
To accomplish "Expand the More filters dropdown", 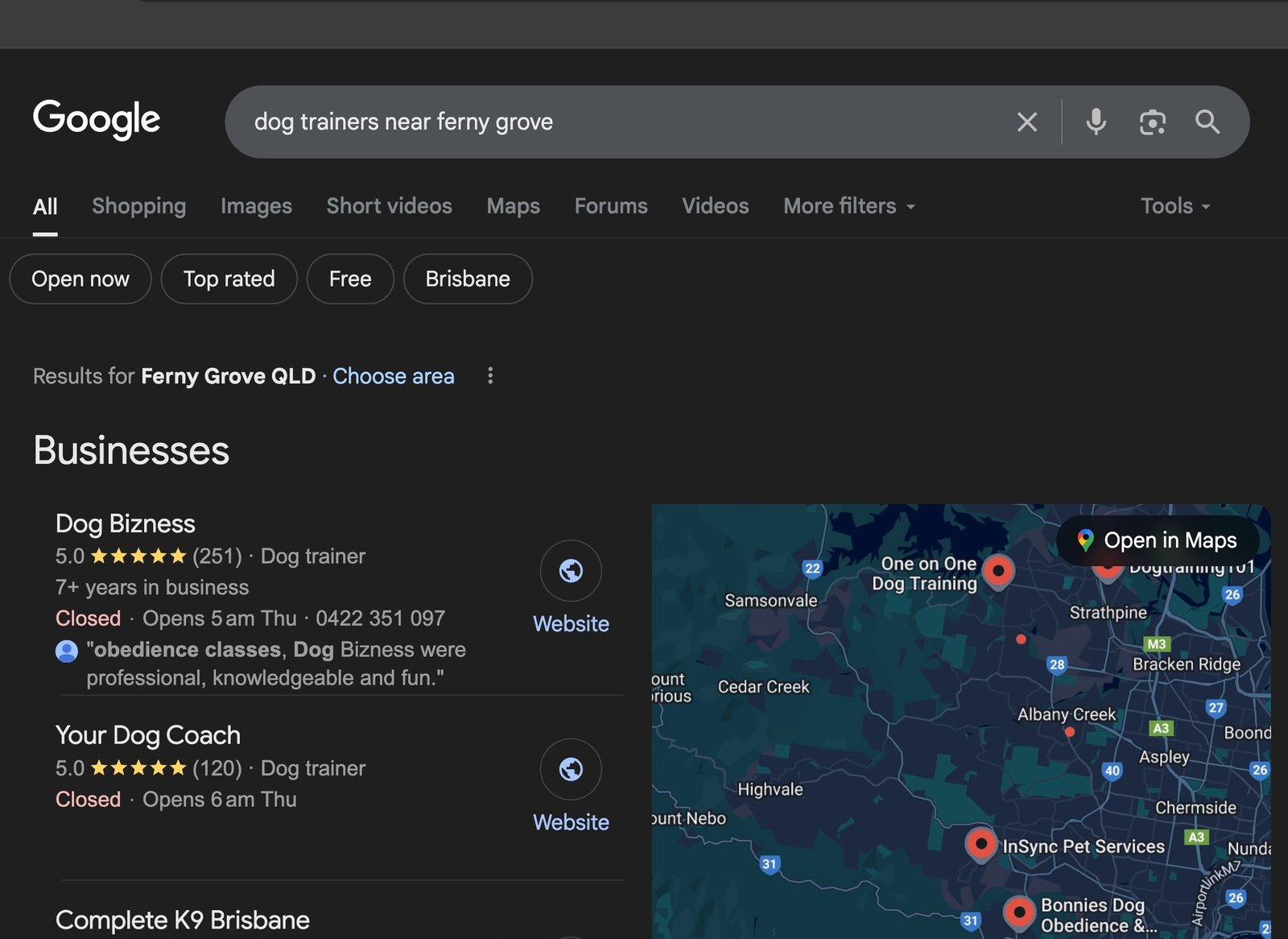I will click(x=848, y=206).
